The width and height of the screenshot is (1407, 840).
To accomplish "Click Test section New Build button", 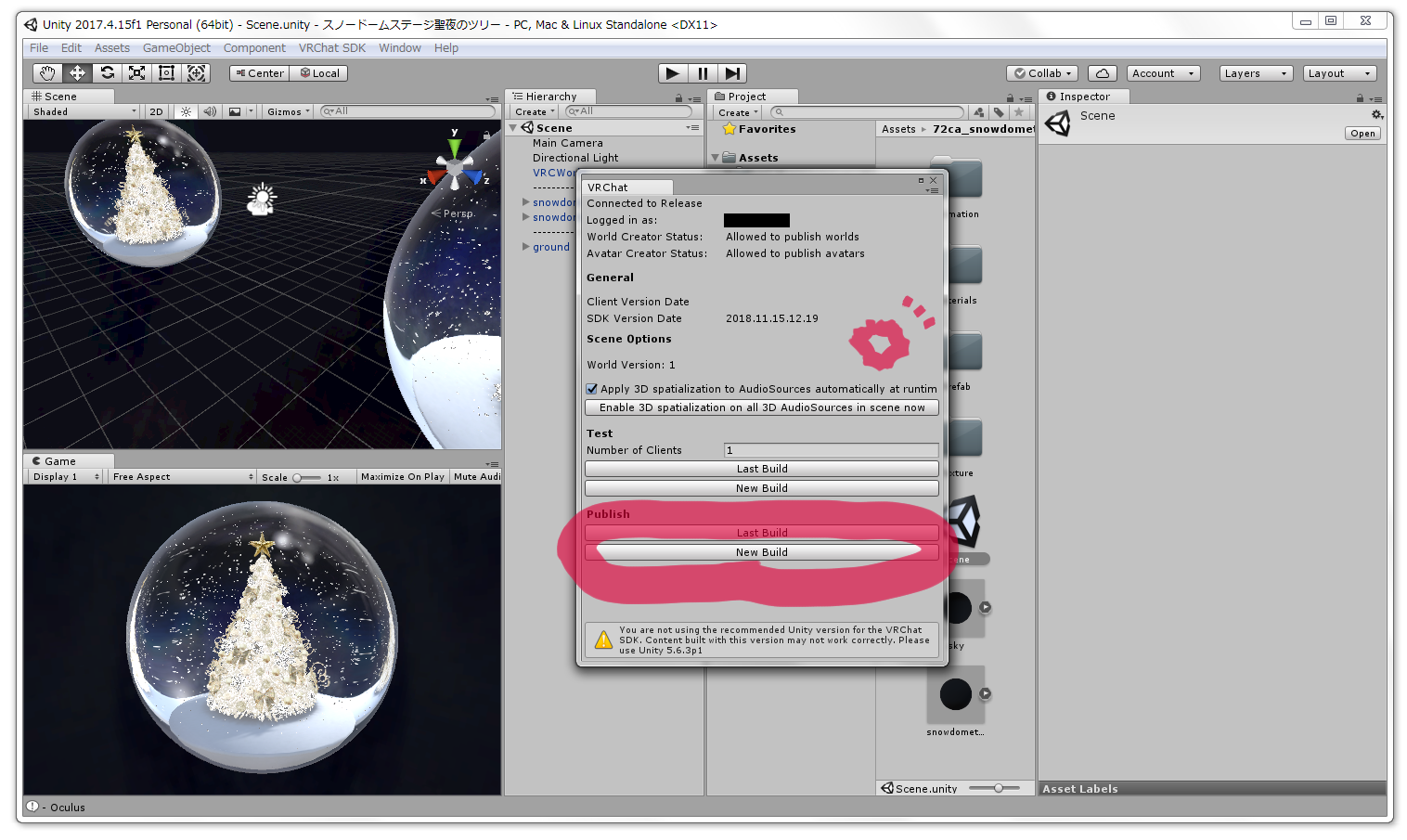I will [x=762, y=488].
